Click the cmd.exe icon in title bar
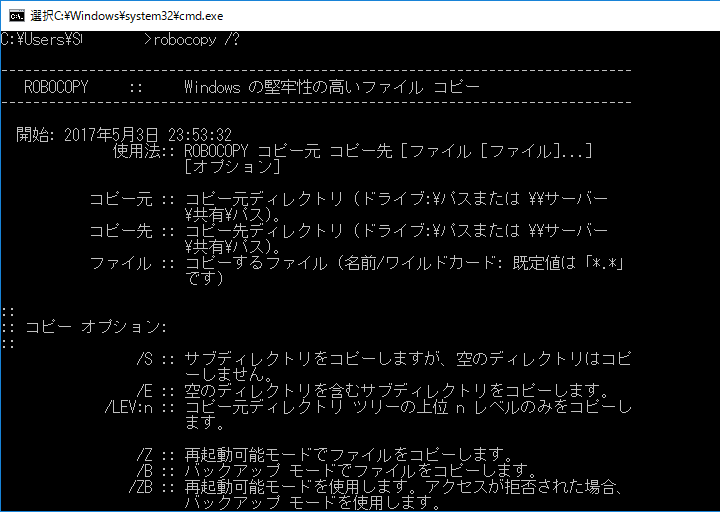Image resolution: width=720 pixels, height=512 pixels. pyautogui.click(x=17, y=16)
